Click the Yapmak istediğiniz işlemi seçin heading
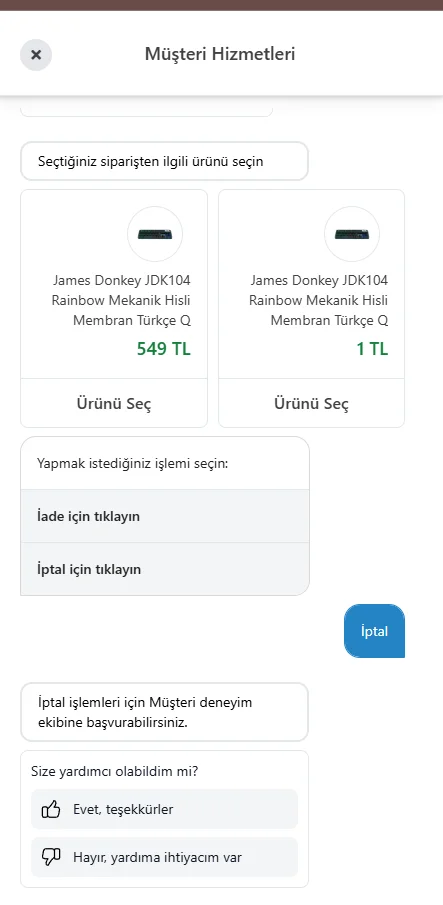This screenshot has width=443, height=905. click(133, 463)
